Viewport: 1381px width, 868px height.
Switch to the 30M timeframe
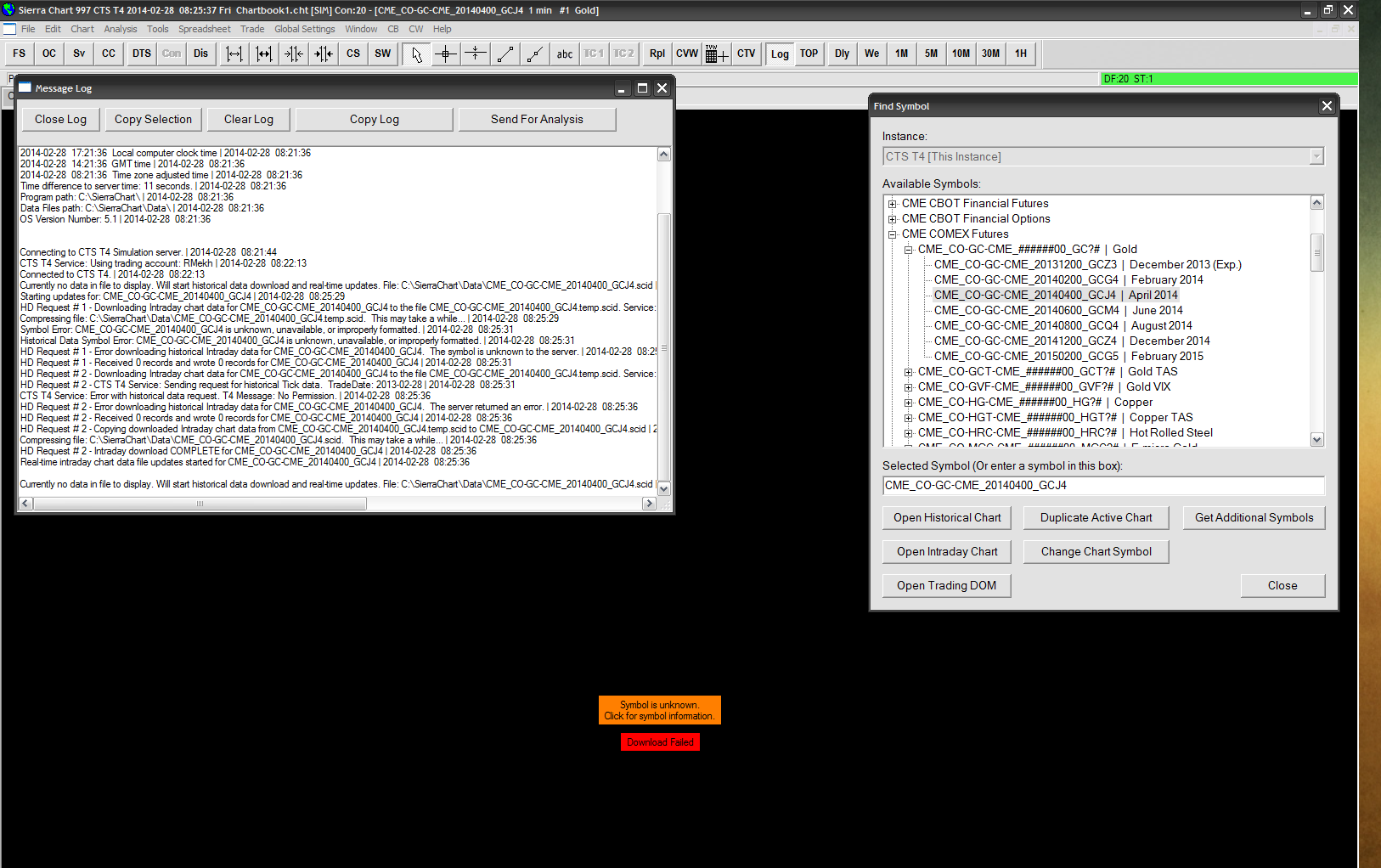[x=991, y=54]
